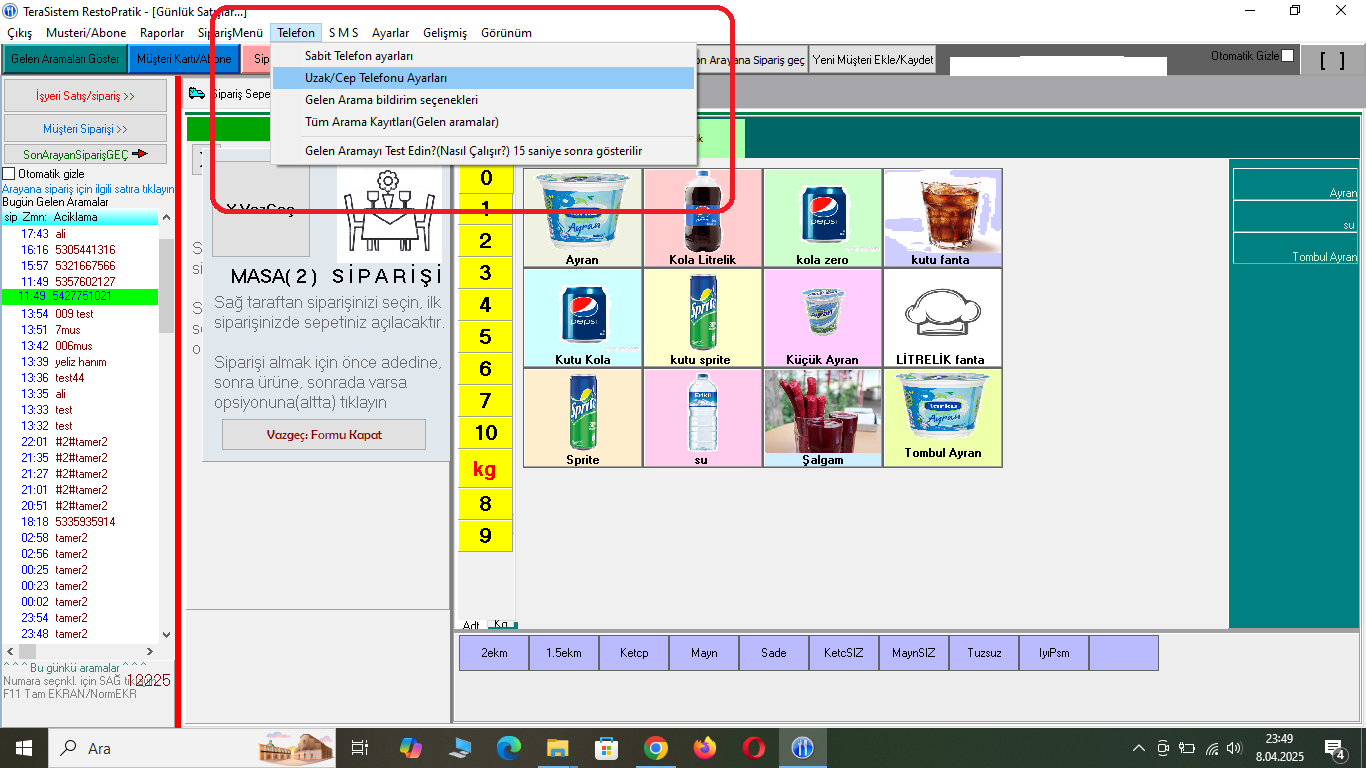The width and height of the screenshot is (1366, 768).
Task: Select the Şalgam product tile
Action: (x=822, y=418)
